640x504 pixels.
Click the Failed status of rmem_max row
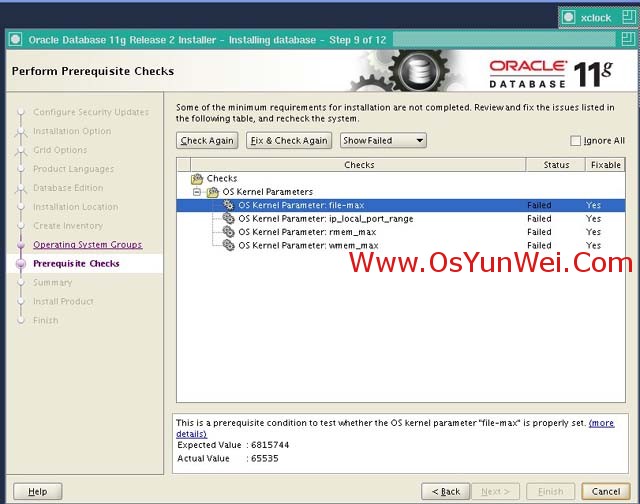pos(539,232)
